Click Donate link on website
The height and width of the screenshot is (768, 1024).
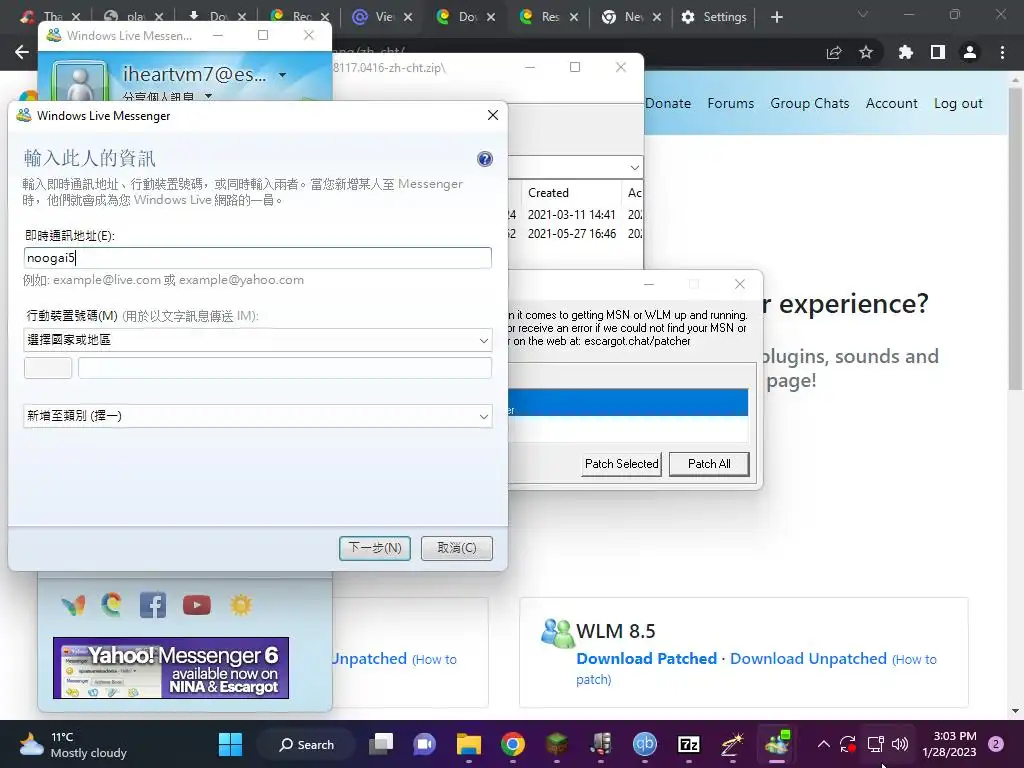[x=667, y=103]
